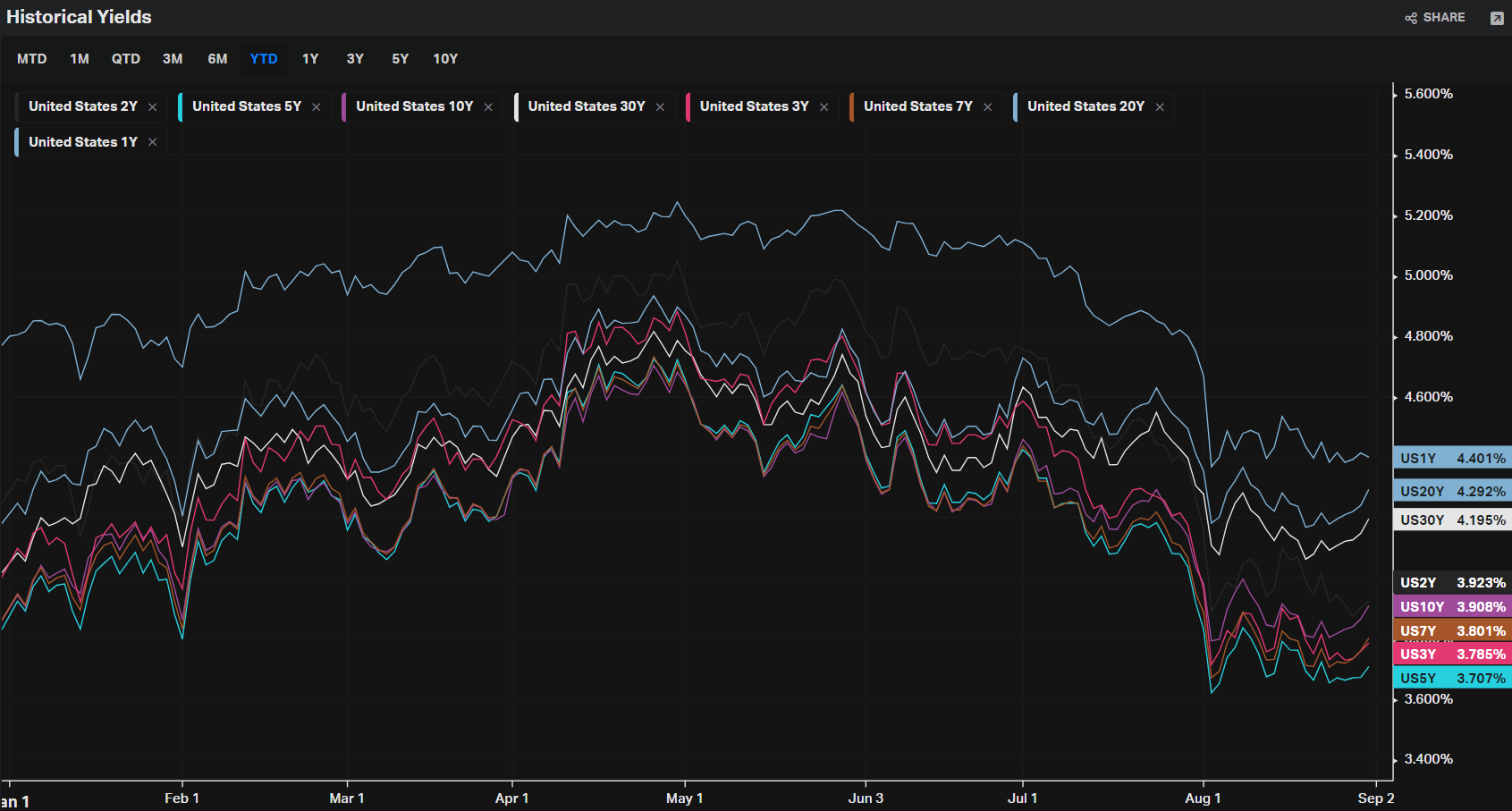Select the 1M time range tab

coord(80,59)
